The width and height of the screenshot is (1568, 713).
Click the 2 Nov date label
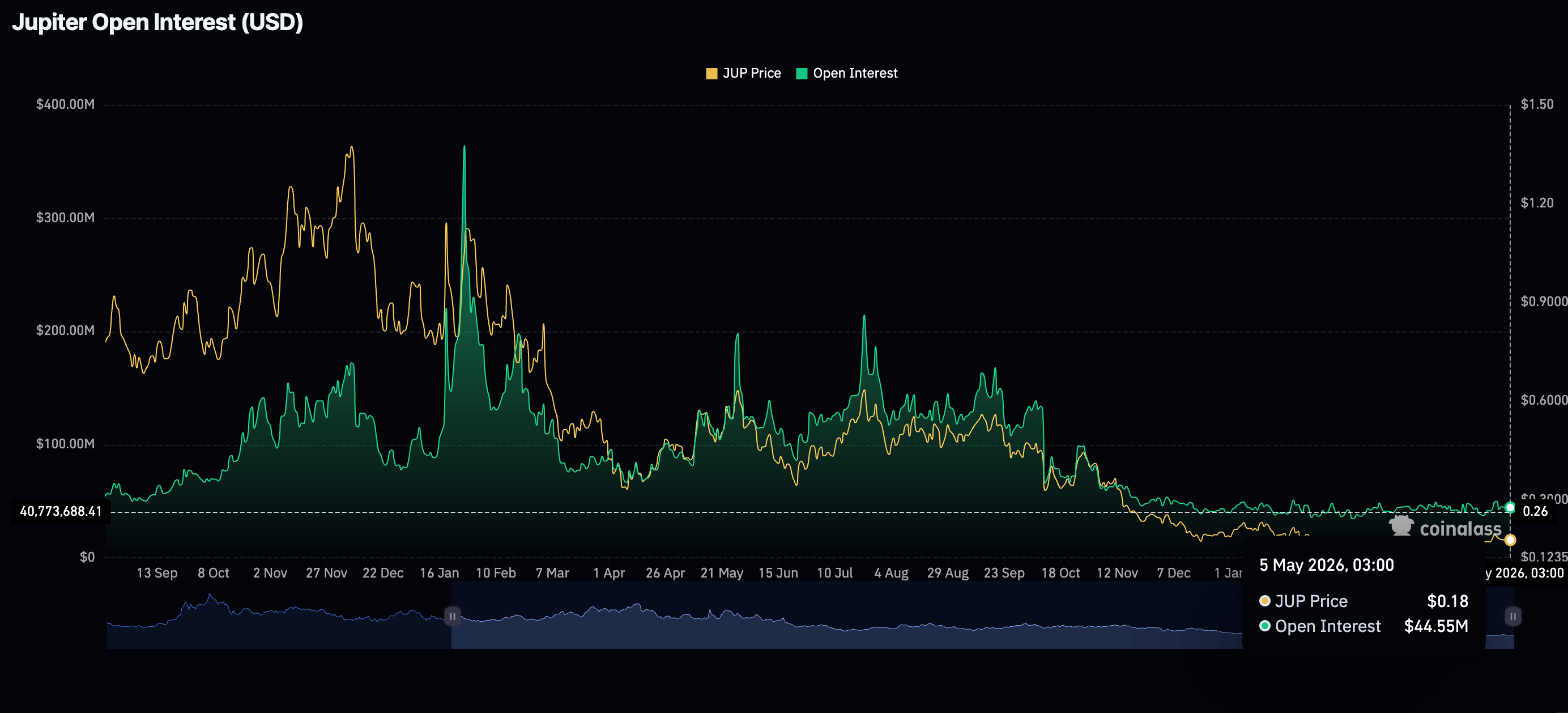pos(270,573)
